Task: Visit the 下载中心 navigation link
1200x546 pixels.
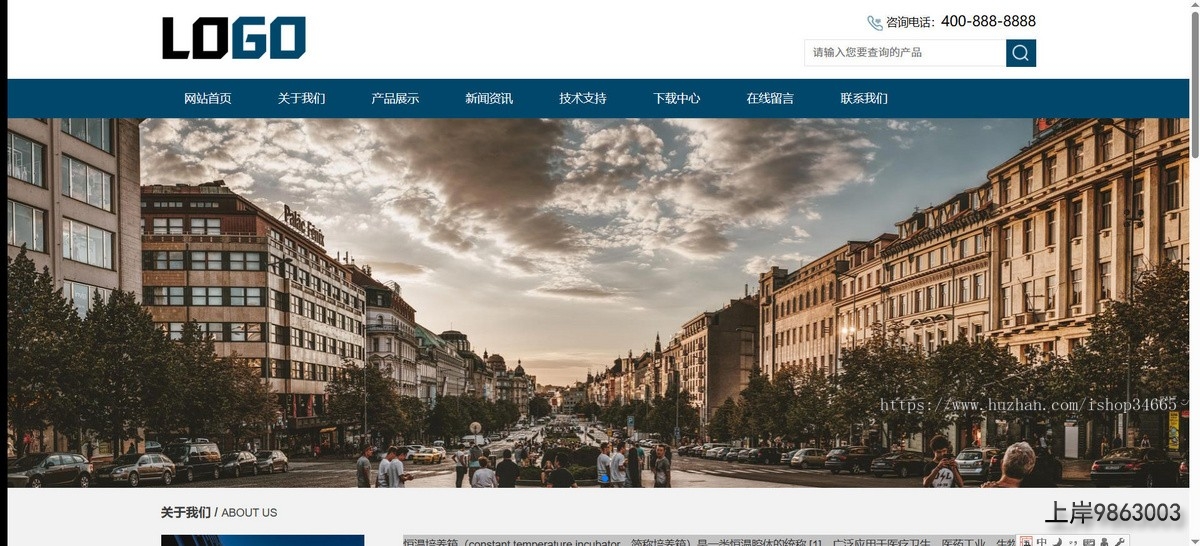Action: coord(677,98)
